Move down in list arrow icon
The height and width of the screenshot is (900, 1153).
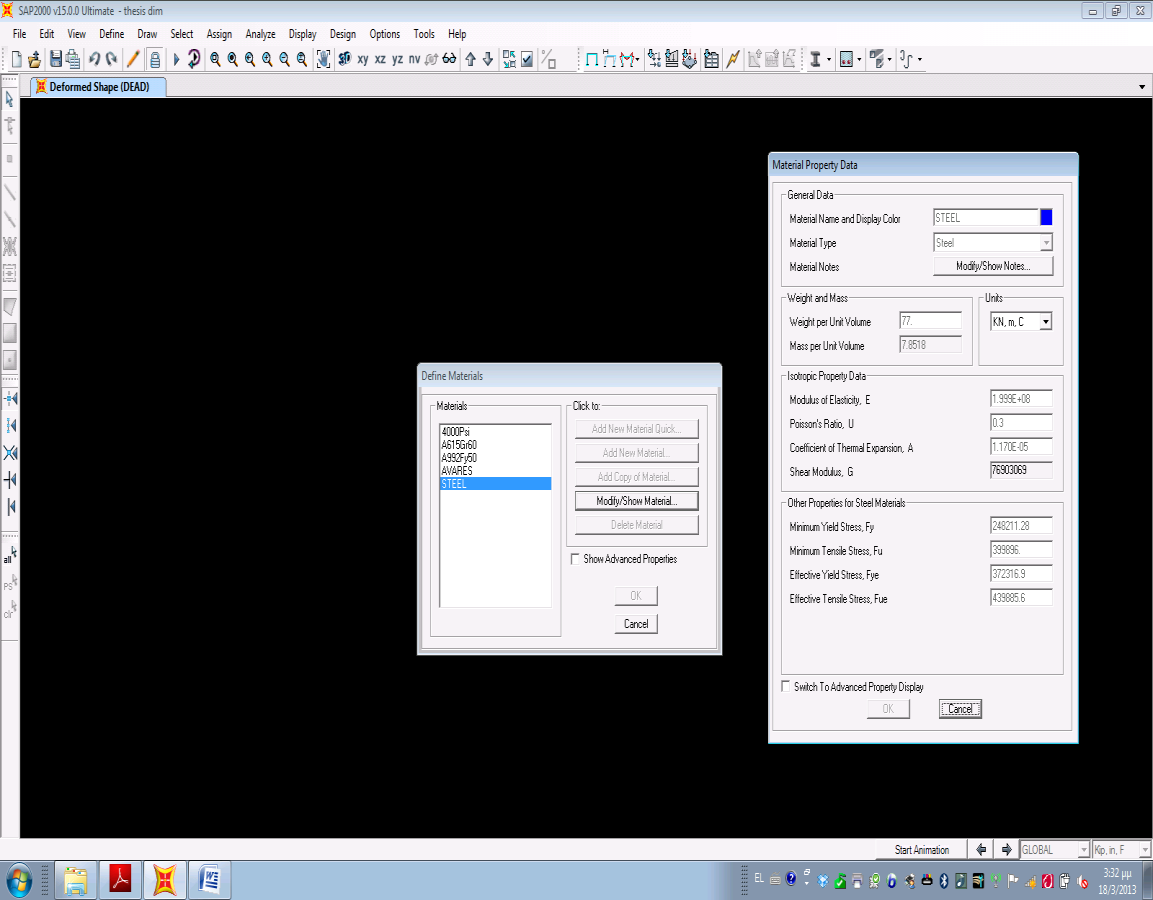coord(488,60)
